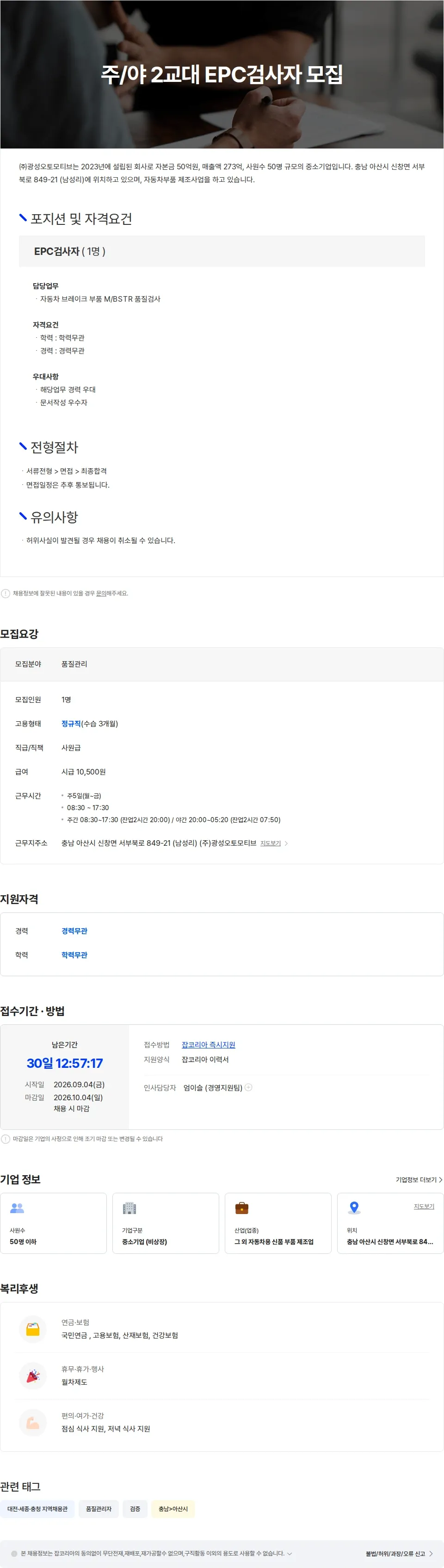Click the 시작일 date 2026.09.04(금)
This screenshot has width=444, height=1568.
[x=79, y=1084]
